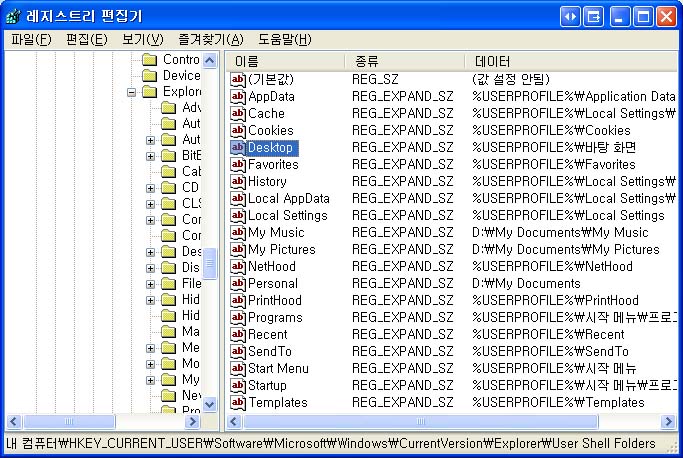Select the Adv tree item
The width and height of the screenshot is (683, 458).
[x=192, y=108]
